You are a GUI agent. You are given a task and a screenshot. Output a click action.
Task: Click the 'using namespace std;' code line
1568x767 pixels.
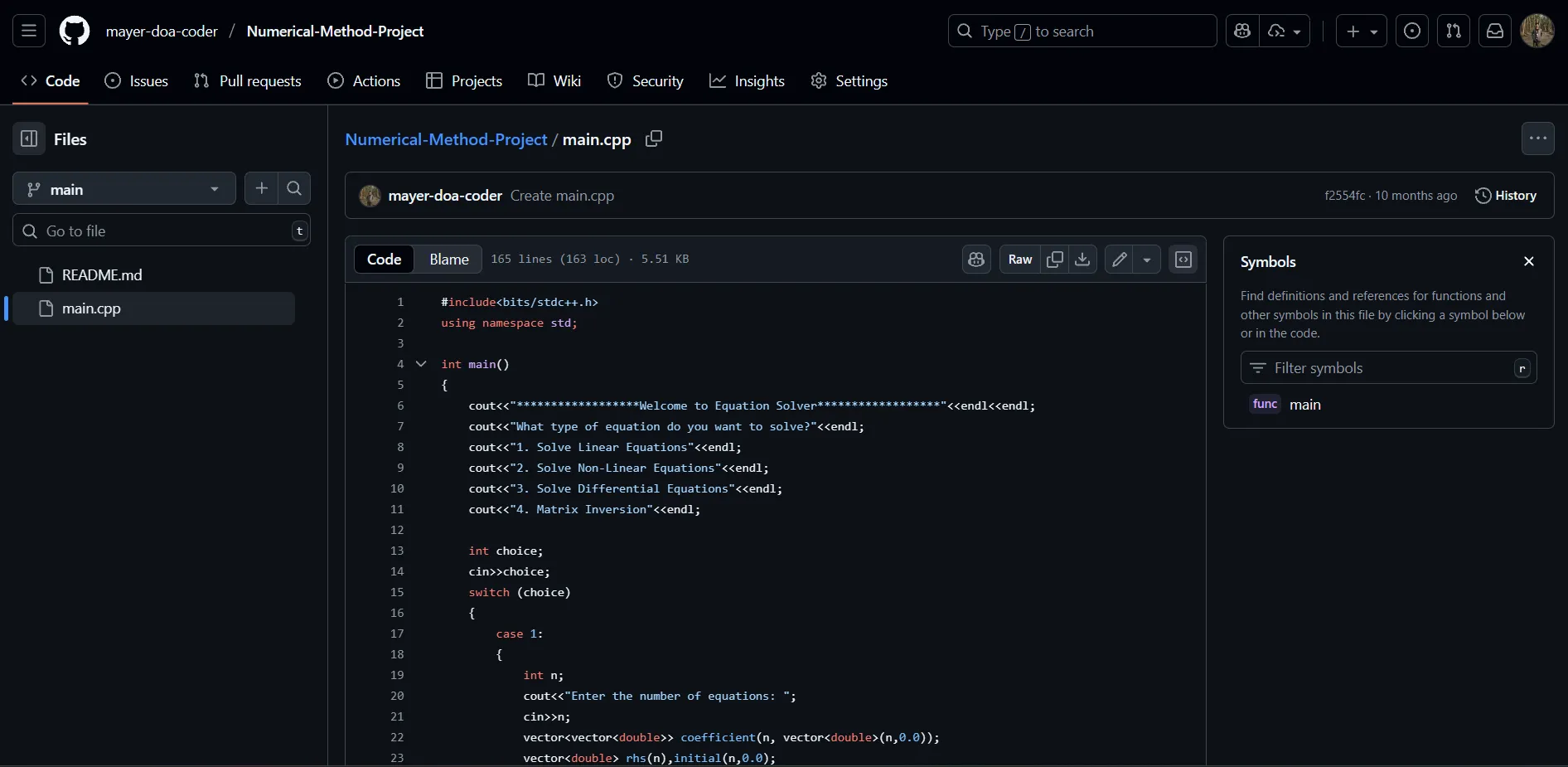coord(509,323)
